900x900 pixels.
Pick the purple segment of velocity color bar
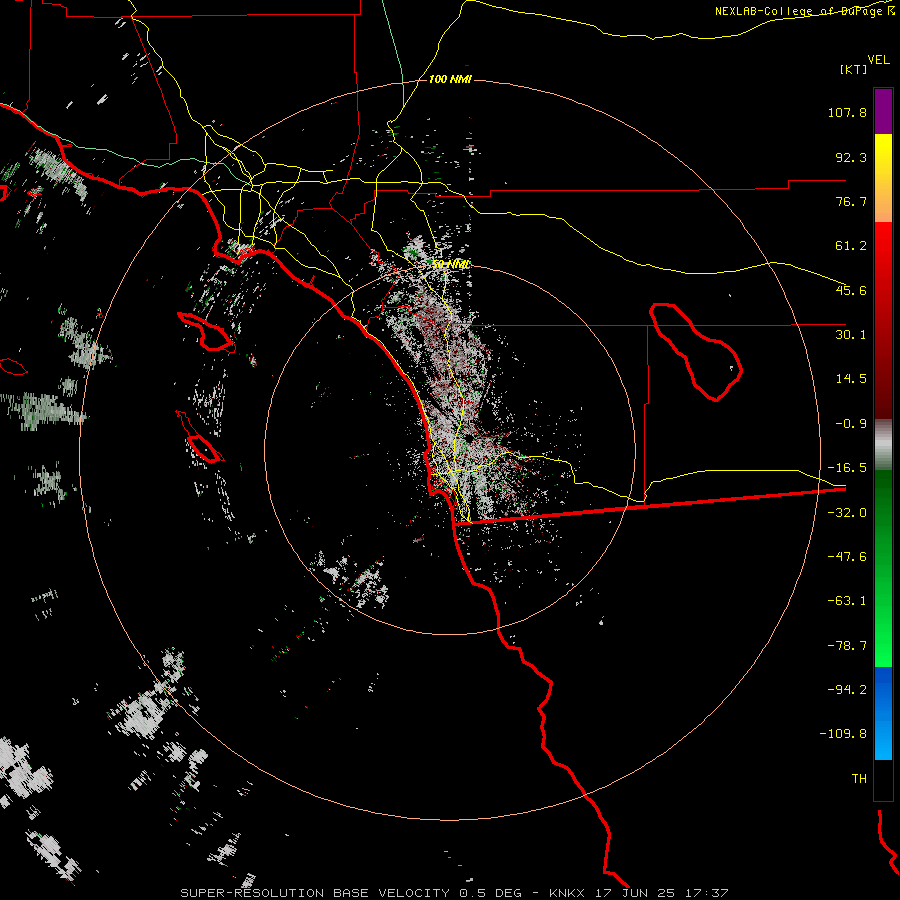click(883, 111)
